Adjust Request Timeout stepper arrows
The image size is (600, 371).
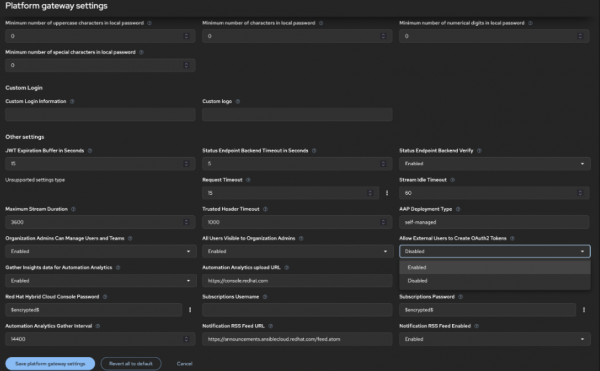(x=370, y=193)
